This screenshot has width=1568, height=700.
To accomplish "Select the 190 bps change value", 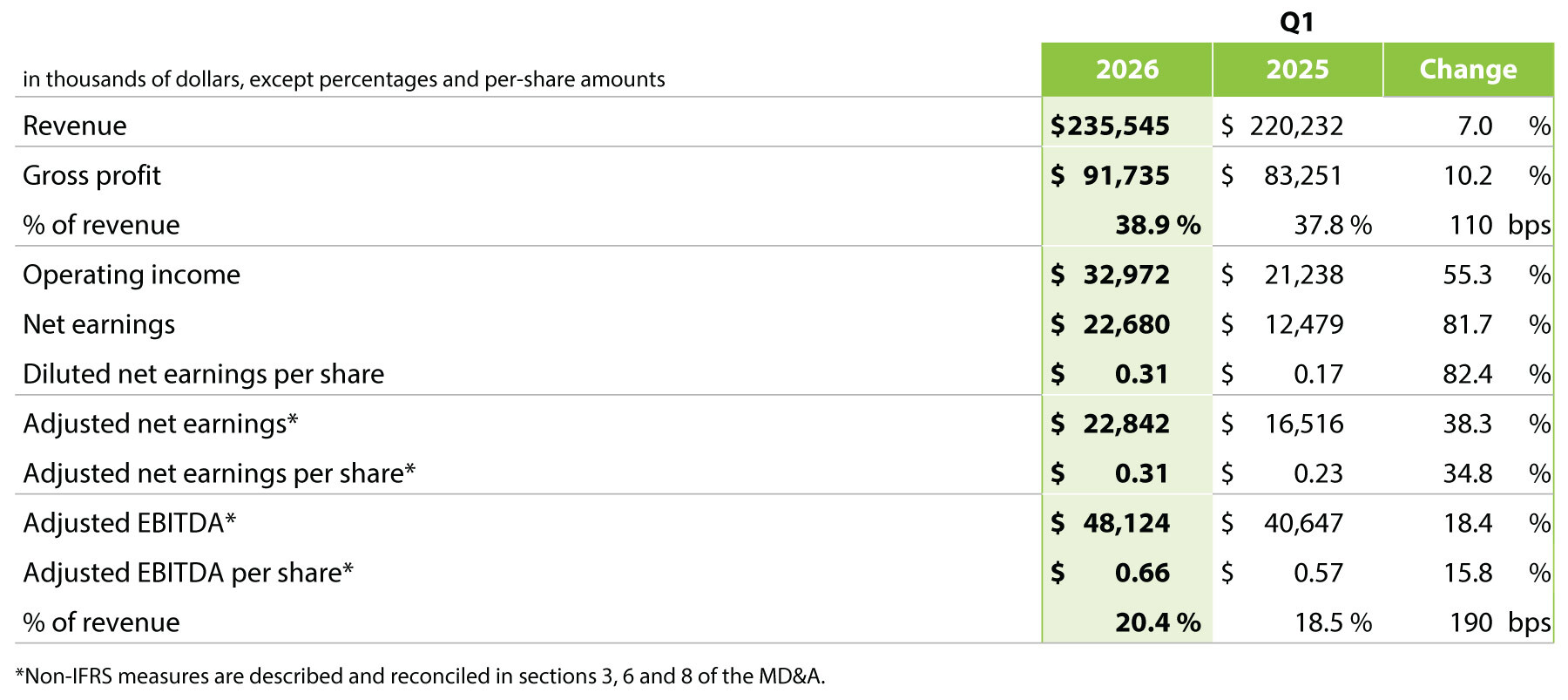I will click(1500, 622).
